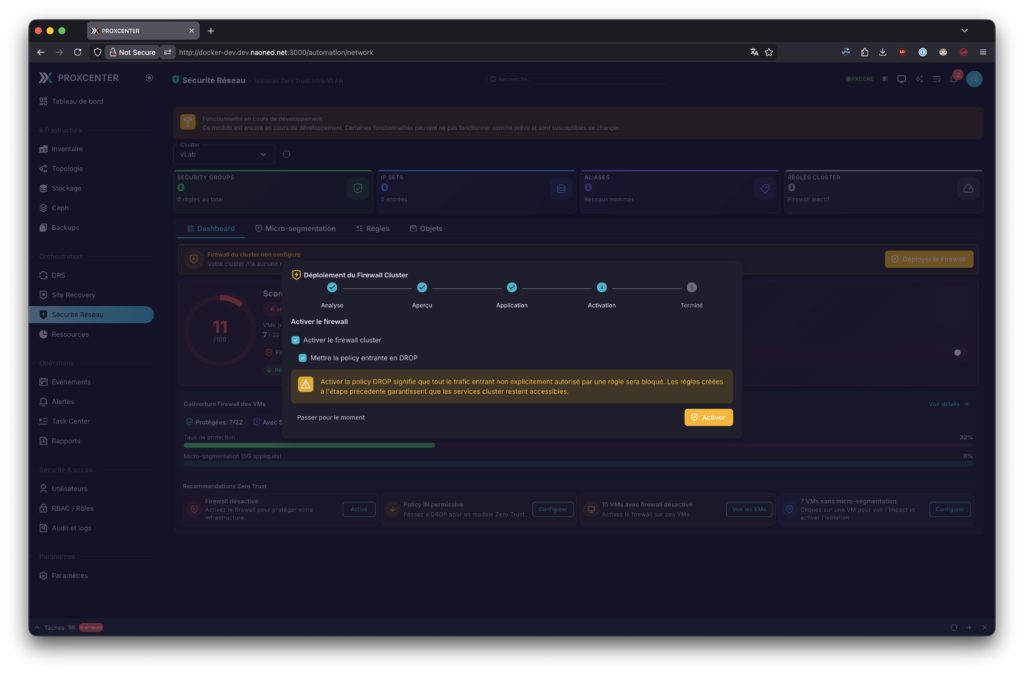Open the browser tab list chevron
Screen dimensions: 1024x674
964,31
